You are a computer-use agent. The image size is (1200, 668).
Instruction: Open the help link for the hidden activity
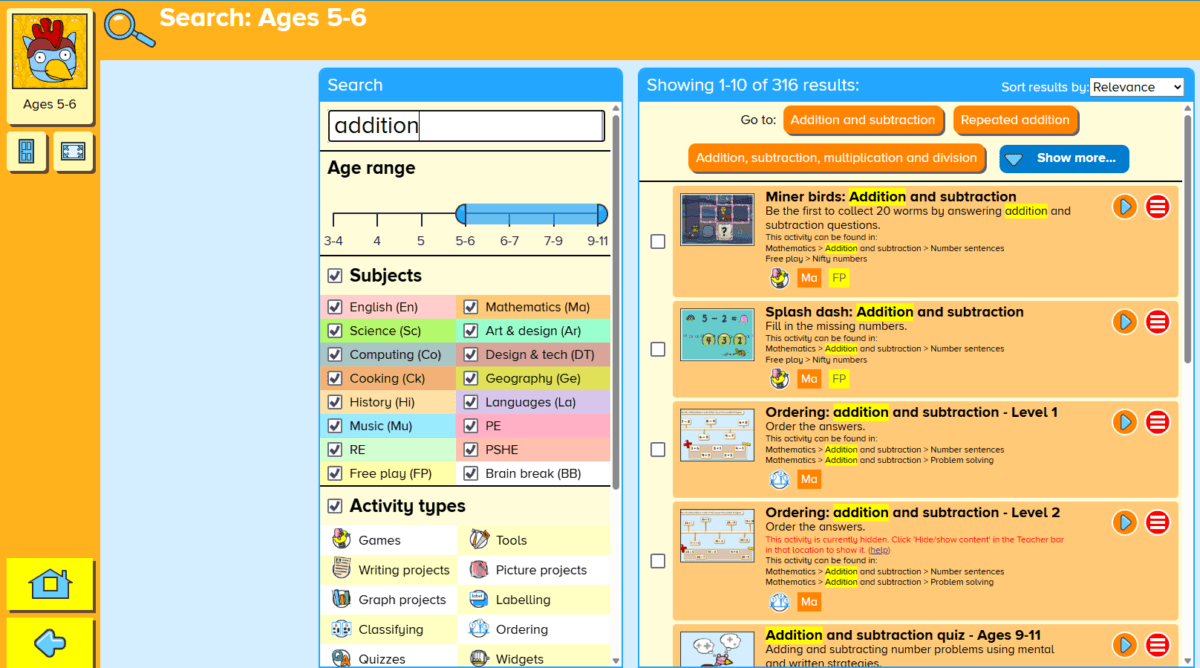(x=878, y=550)
